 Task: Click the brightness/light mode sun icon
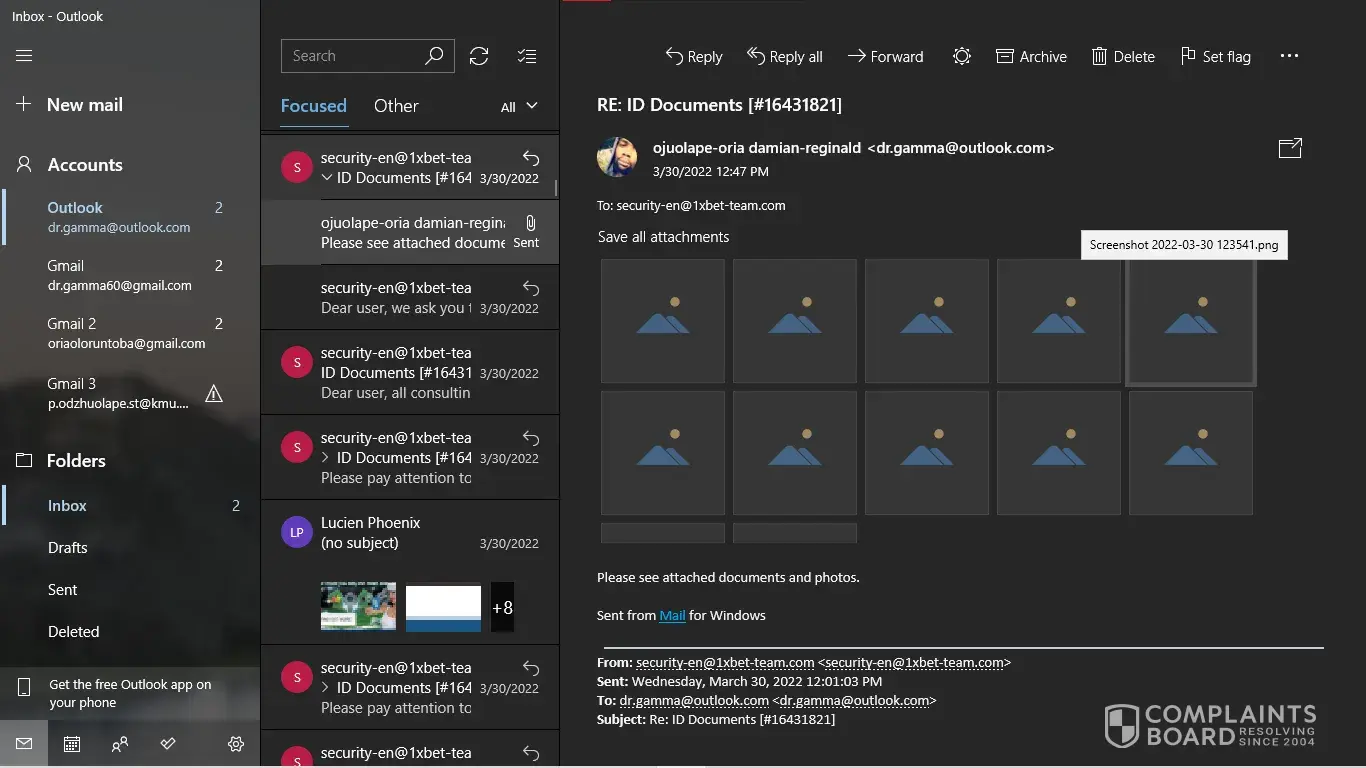coord(961,56)
